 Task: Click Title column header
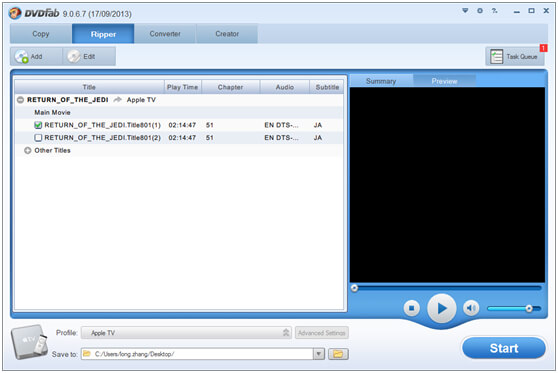(89, 87)
